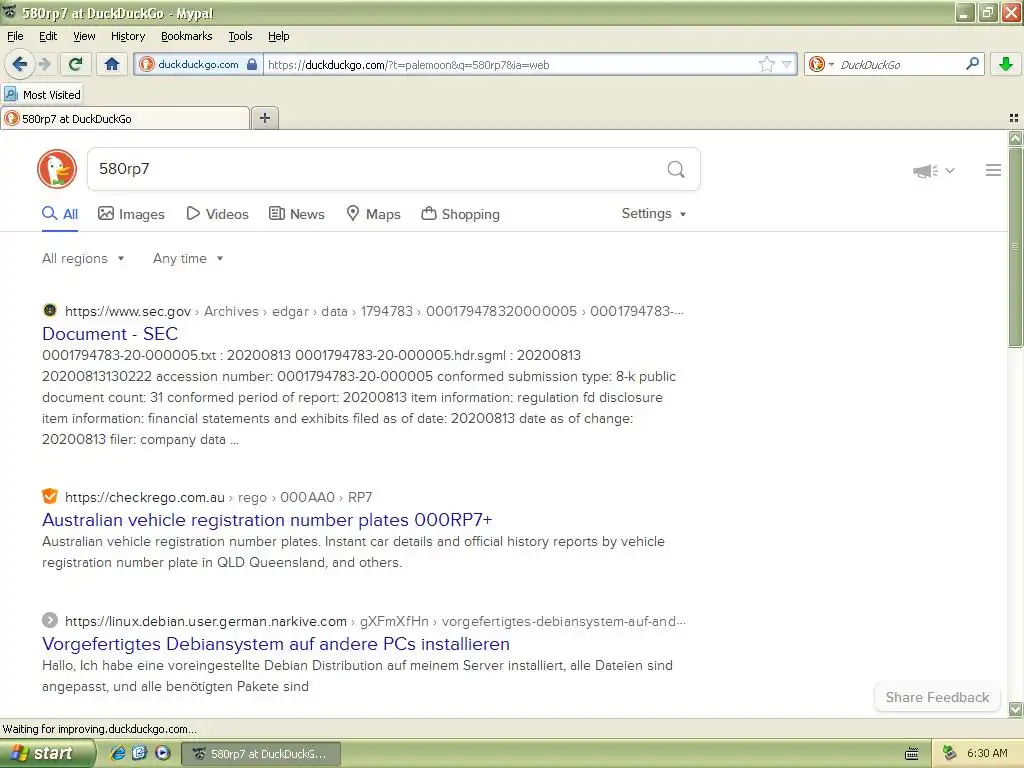Open the Most Visited bookmarks folder
The width and height of the screenshot is (1024, 768).
click(42, 95)
